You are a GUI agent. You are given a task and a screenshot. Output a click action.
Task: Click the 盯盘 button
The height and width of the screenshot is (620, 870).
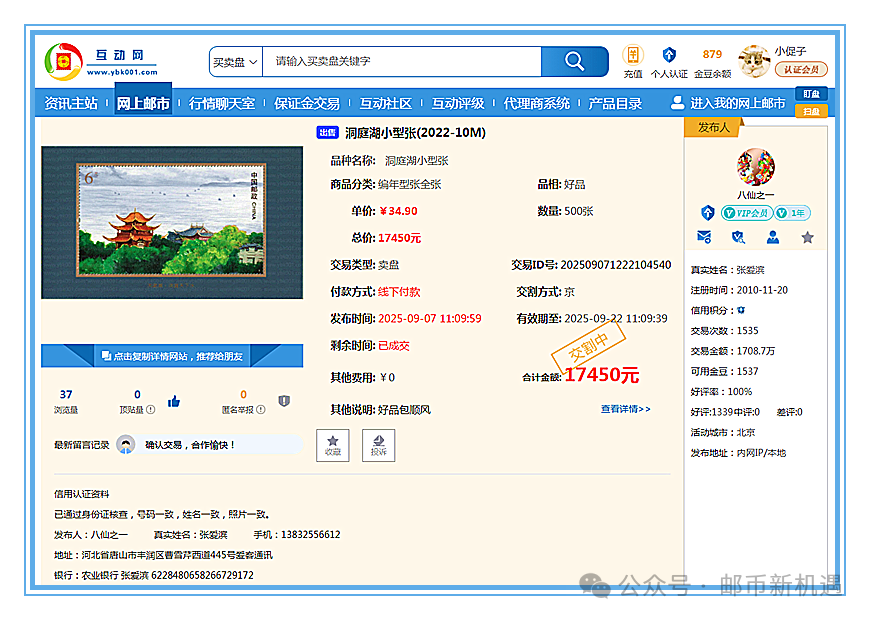point(811,94)
